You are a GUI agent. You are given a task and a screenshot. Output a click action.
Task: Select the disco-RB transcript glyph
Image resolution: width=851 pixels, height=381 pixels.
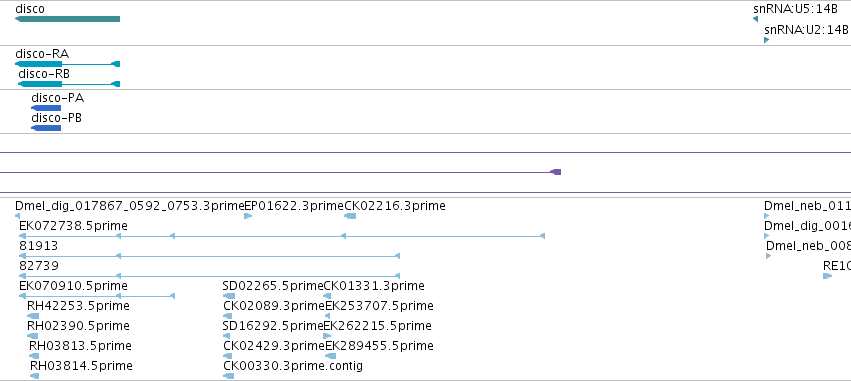point(69,84)
